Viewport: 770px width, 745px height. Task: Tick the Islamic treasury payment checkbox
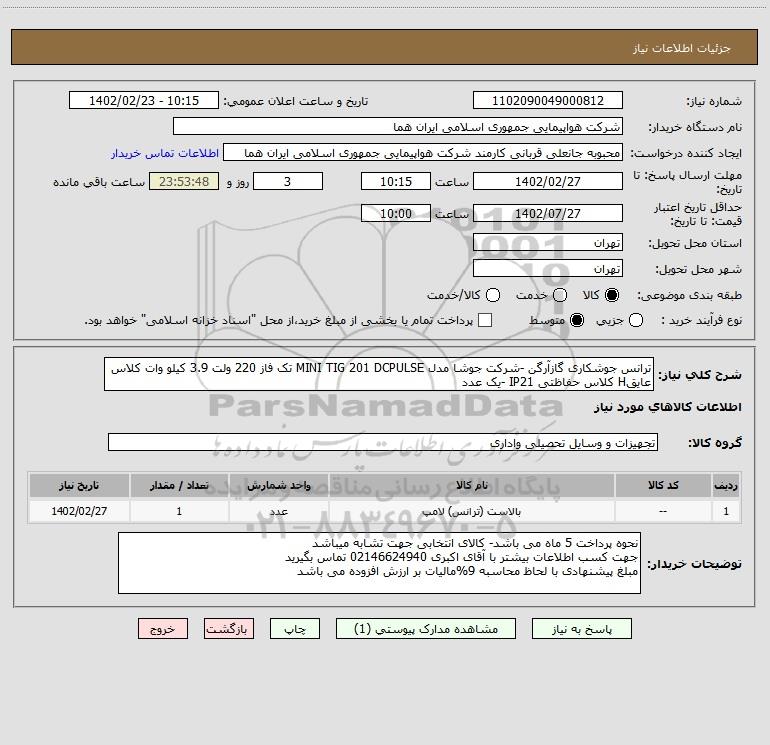(x=485, y=320)
